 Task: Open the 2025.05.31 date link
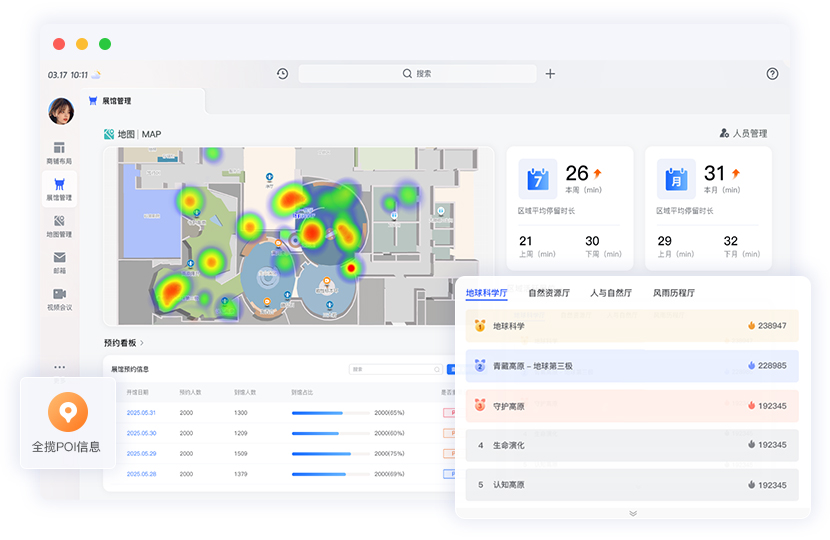pos(141,413)
